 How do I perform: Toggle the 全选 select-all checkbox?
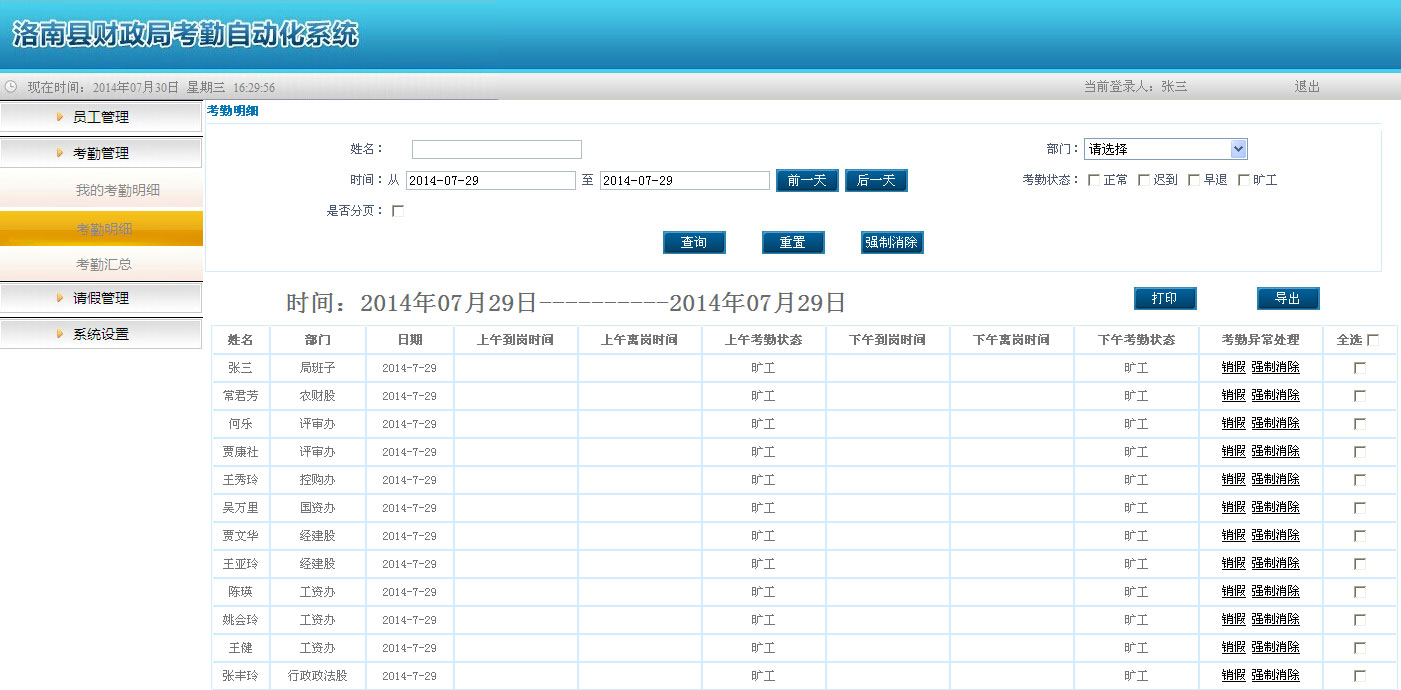pyautogui.click(x=1373, y=340)
